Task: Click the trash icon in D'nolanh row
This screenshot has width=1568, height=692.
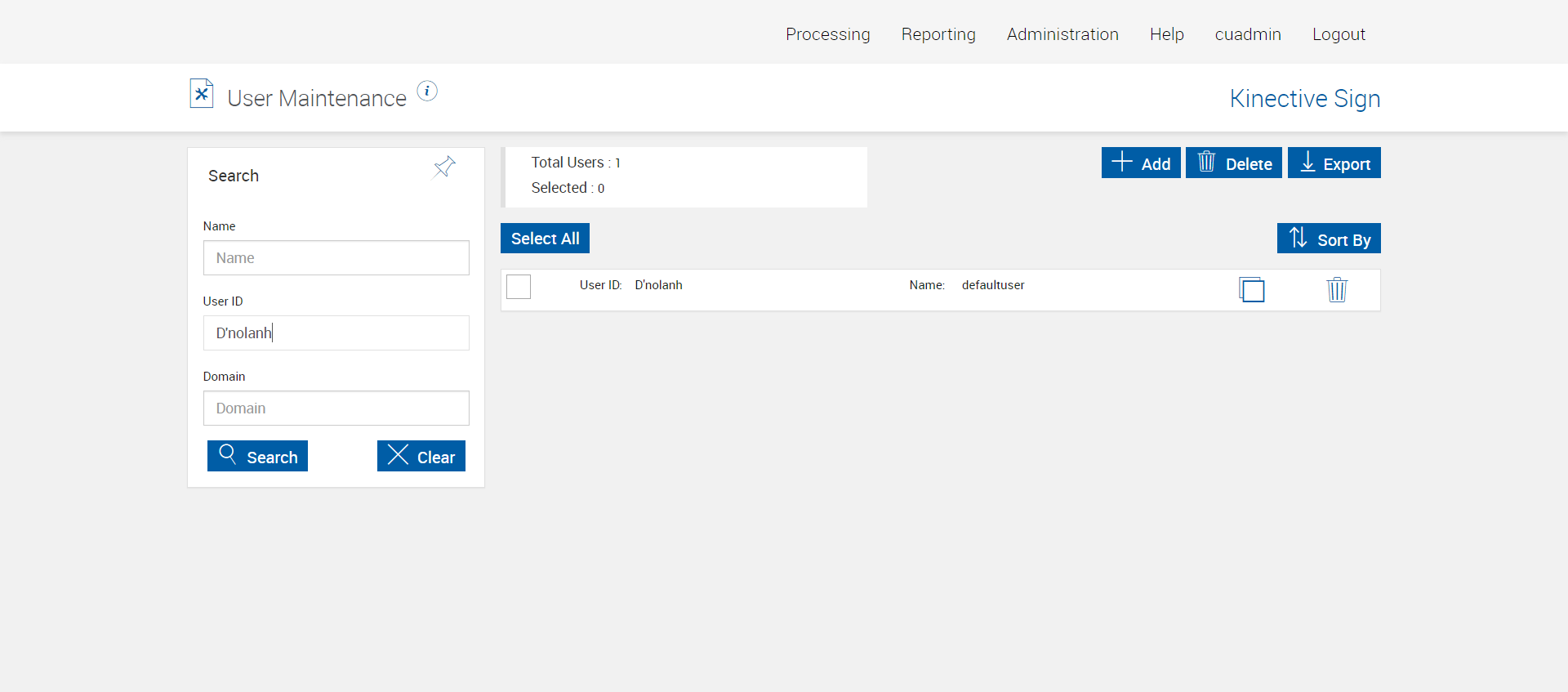Action: click(1337, 290)
